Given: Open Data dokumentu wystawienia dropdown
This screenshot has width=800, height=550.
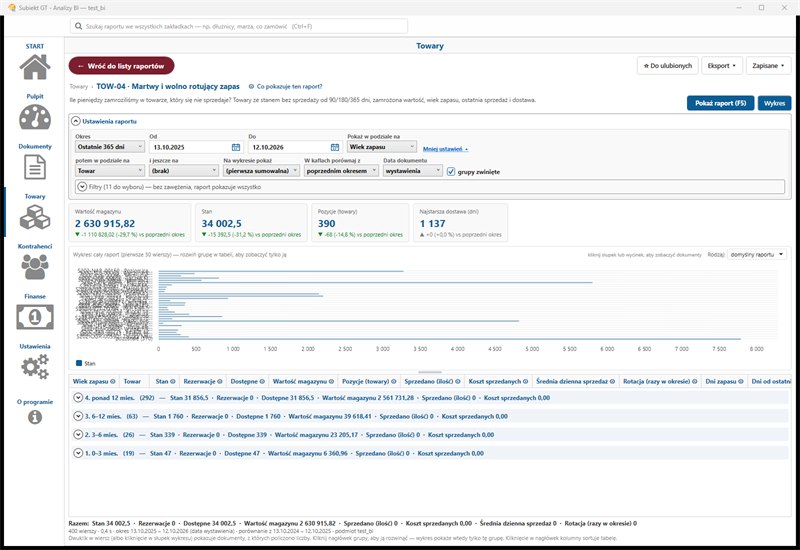Looking at the screenshot, I should point(413,171).
